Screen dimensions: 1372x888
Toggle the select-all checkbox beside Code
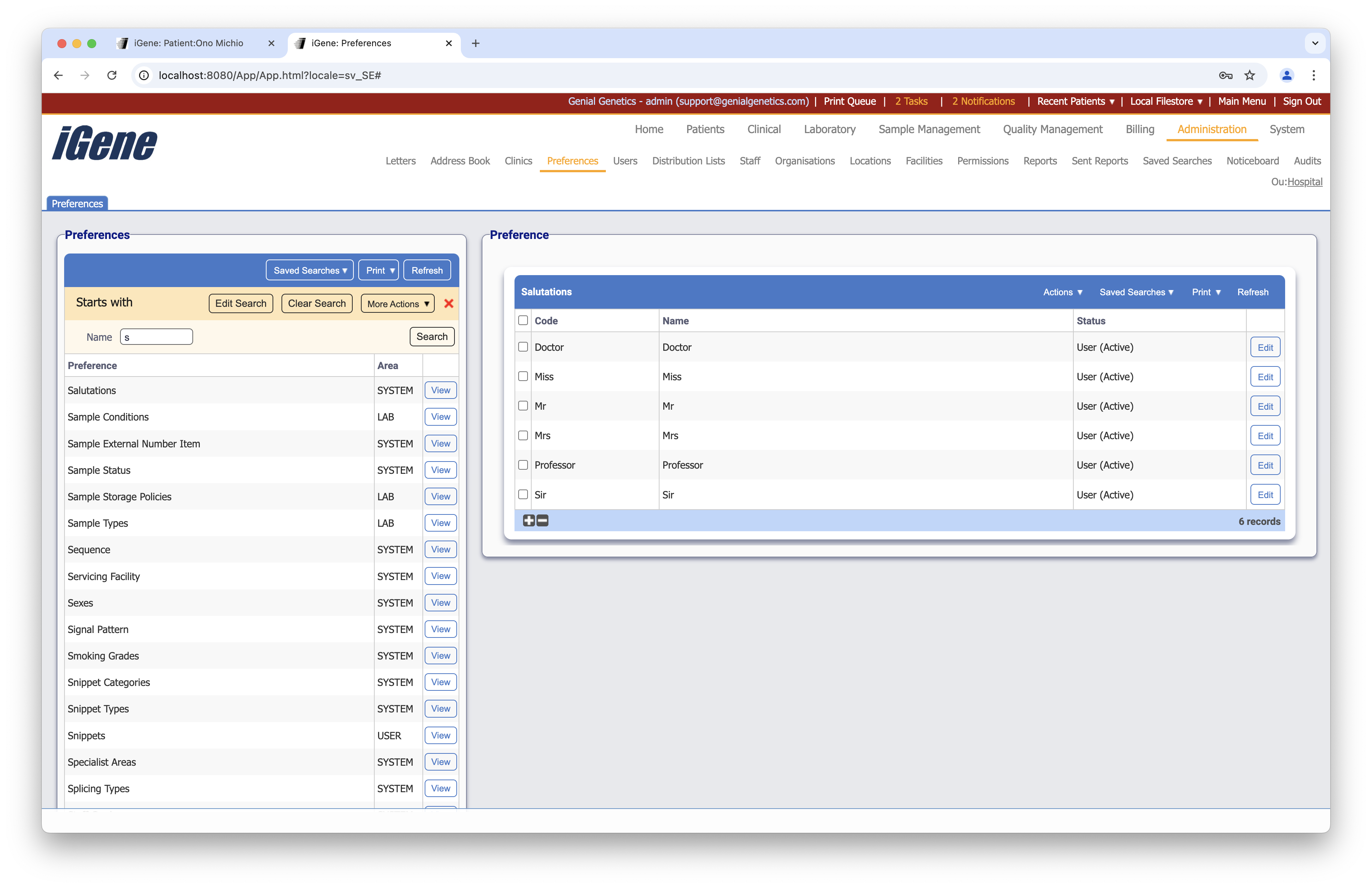[523, 320]
